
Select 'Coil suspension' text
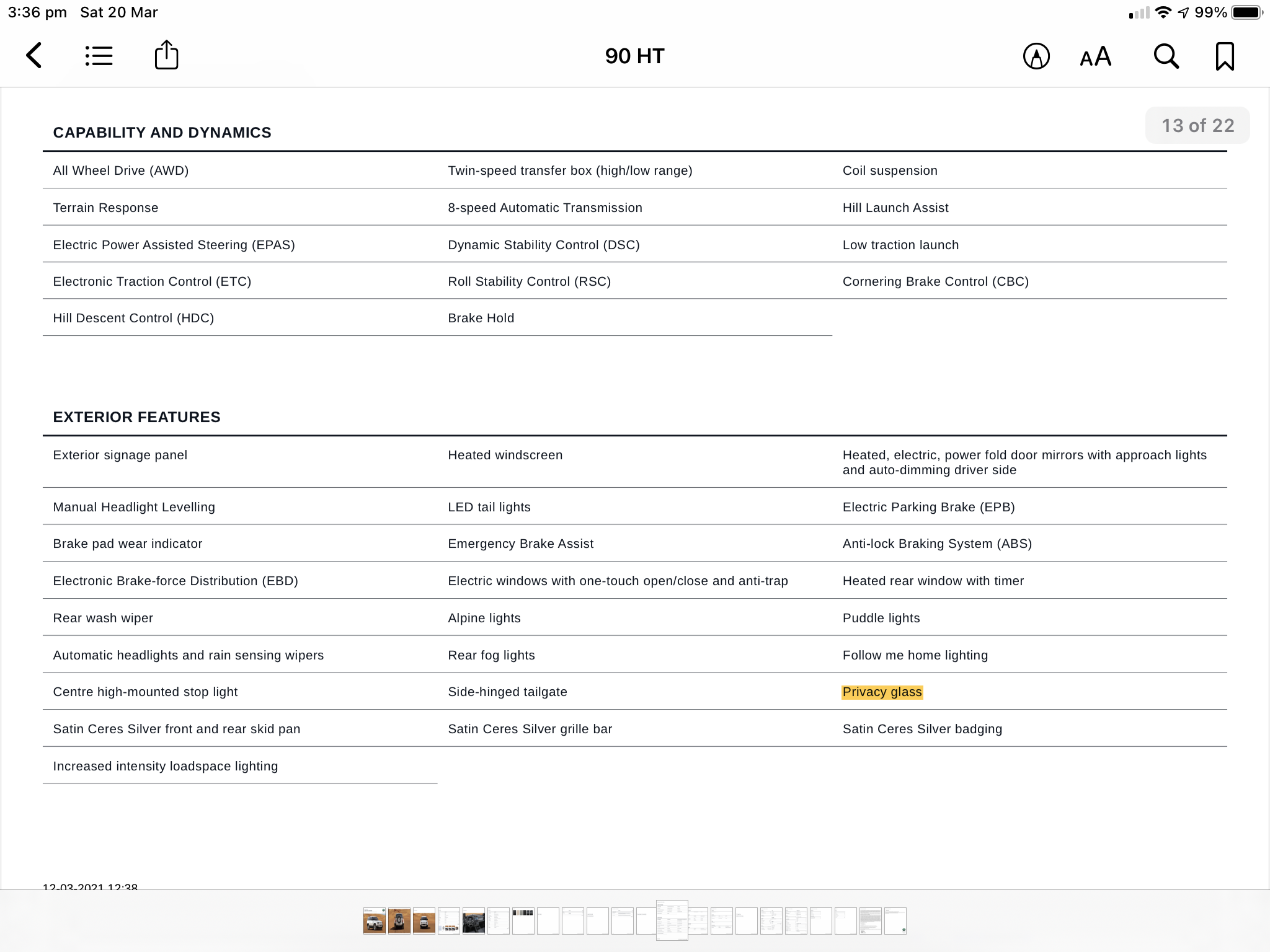click(890, 170)
